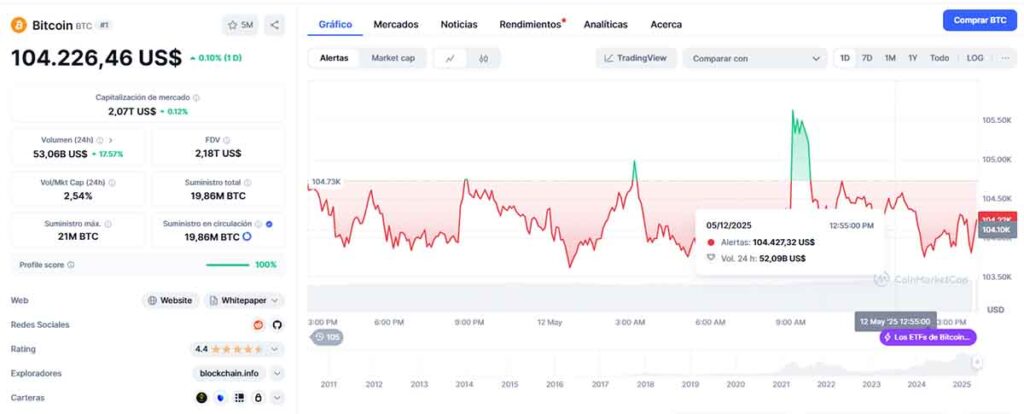Click the right handle of range slider

point(977,362)
